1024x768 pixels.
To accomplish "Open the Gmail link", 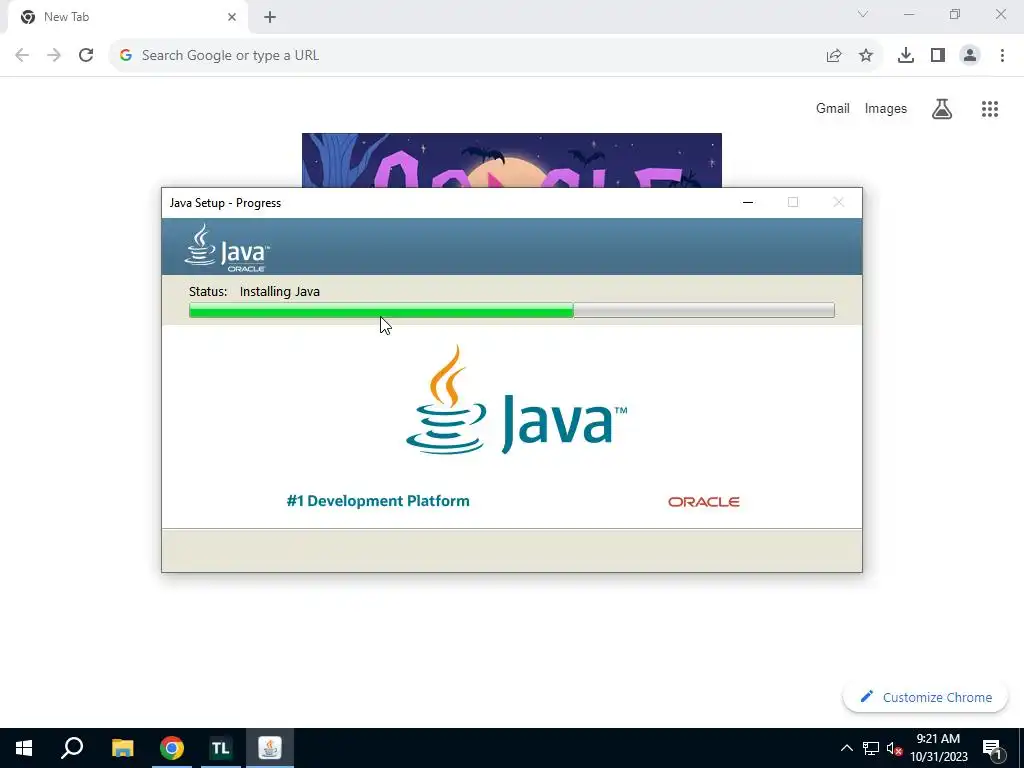I will (x=833, y=108).
